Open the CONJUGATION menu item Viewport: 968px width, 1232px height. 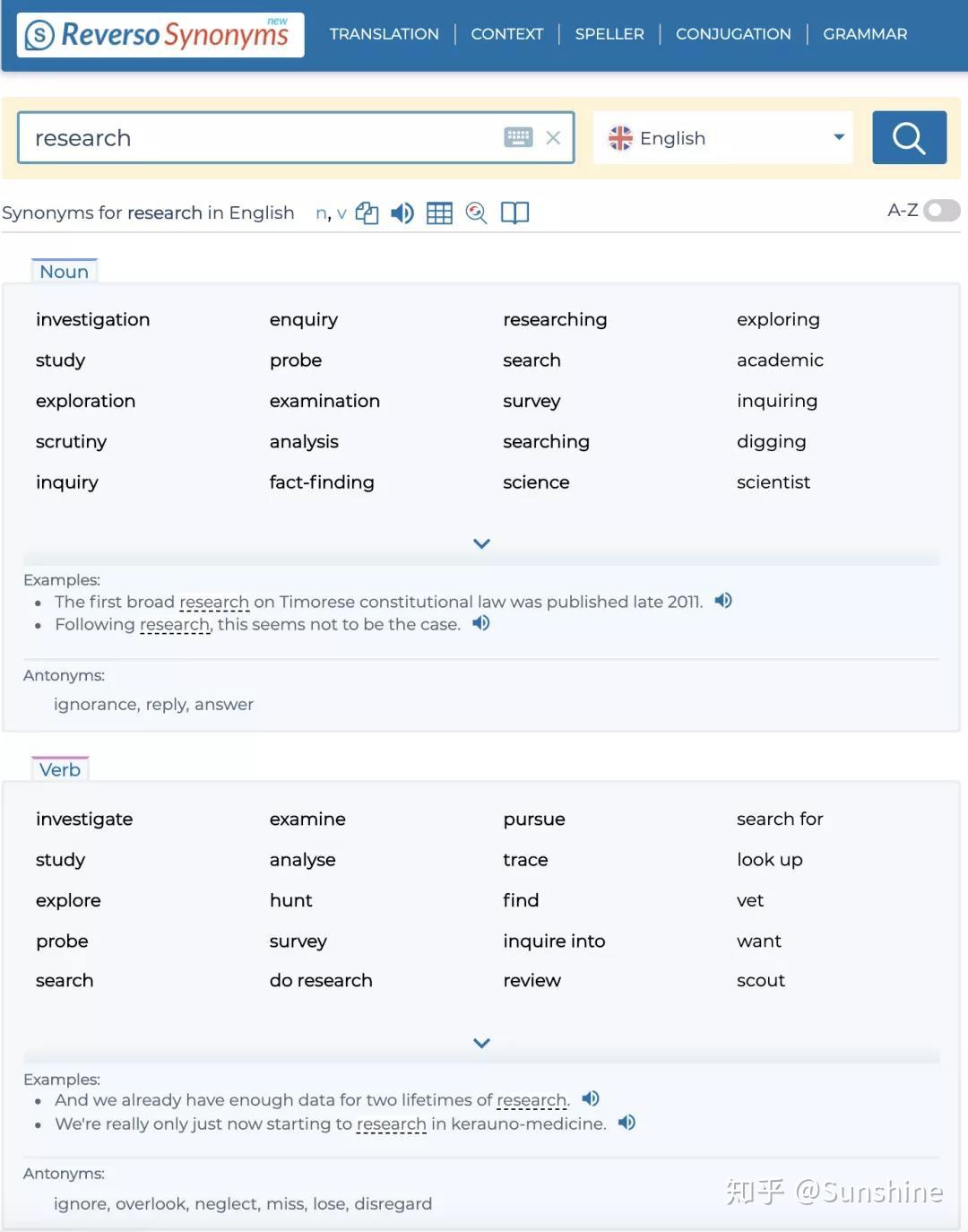pyautogui.click(x=733, y=34)
